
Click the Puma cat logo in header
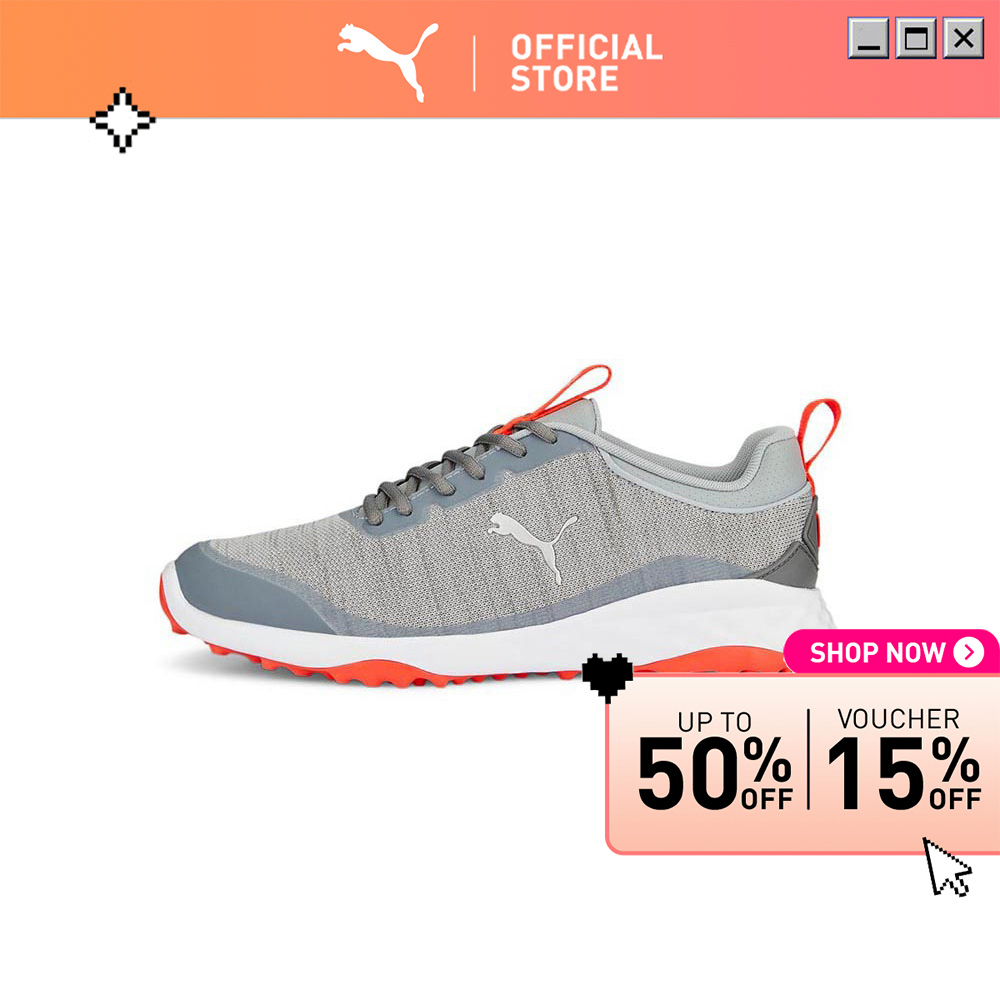(387, 62)
